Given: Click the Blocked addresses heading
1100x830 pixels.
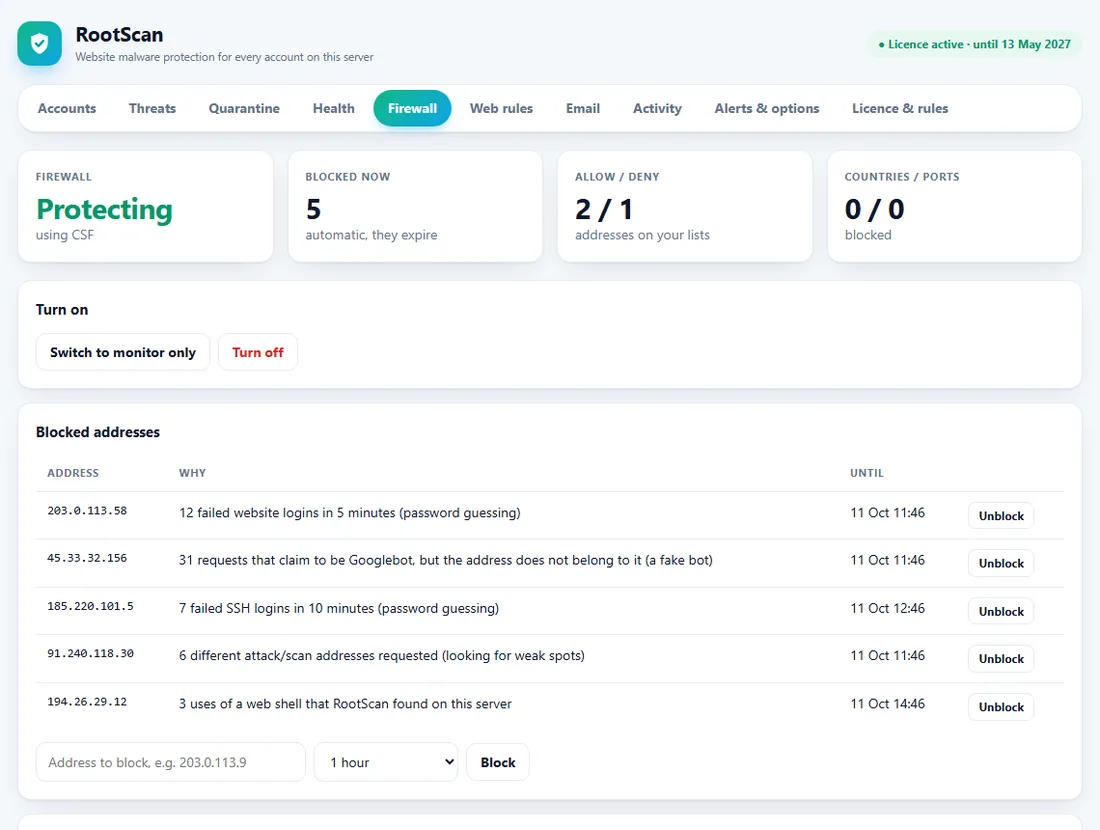Looking at the screenshot, I should pos(98,432).
